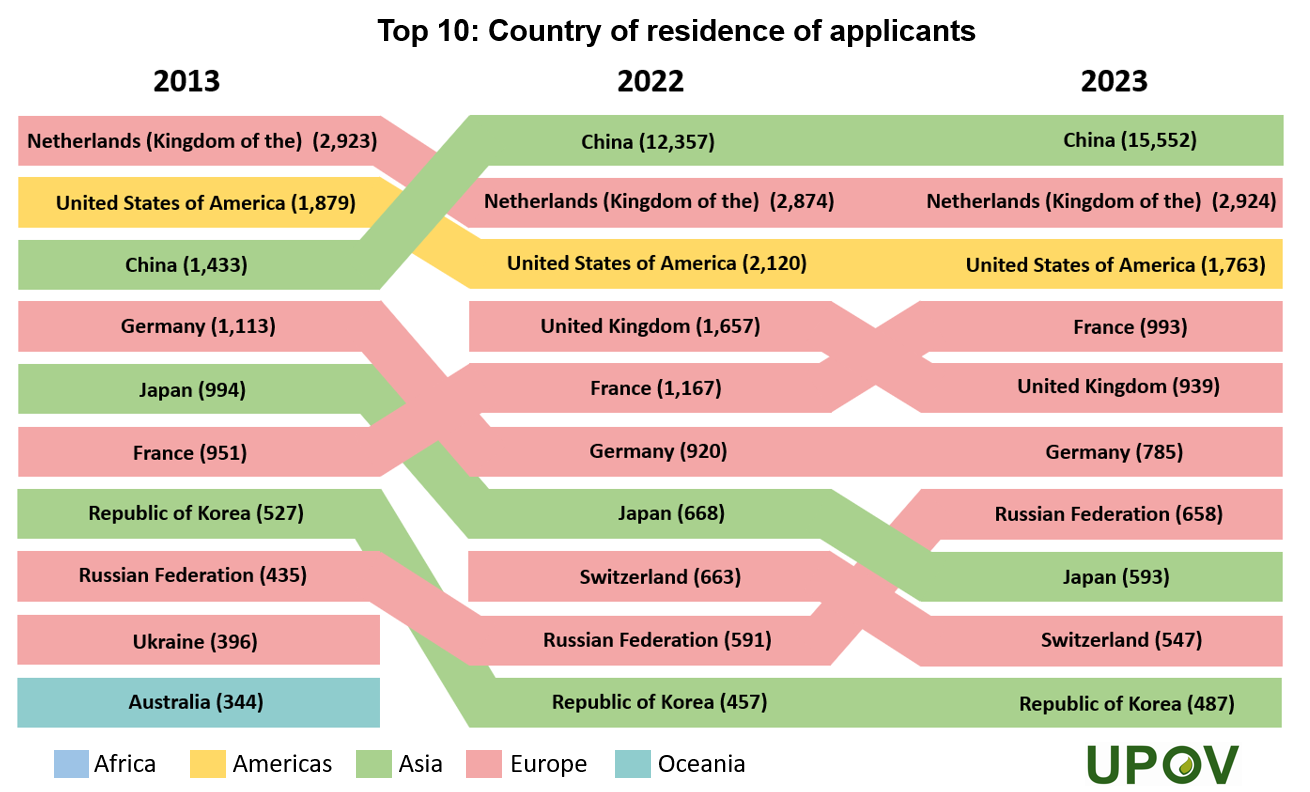Screen dimensions: 1310x792
Task: Select the 2023 column header
Action: click(1114, 80)
